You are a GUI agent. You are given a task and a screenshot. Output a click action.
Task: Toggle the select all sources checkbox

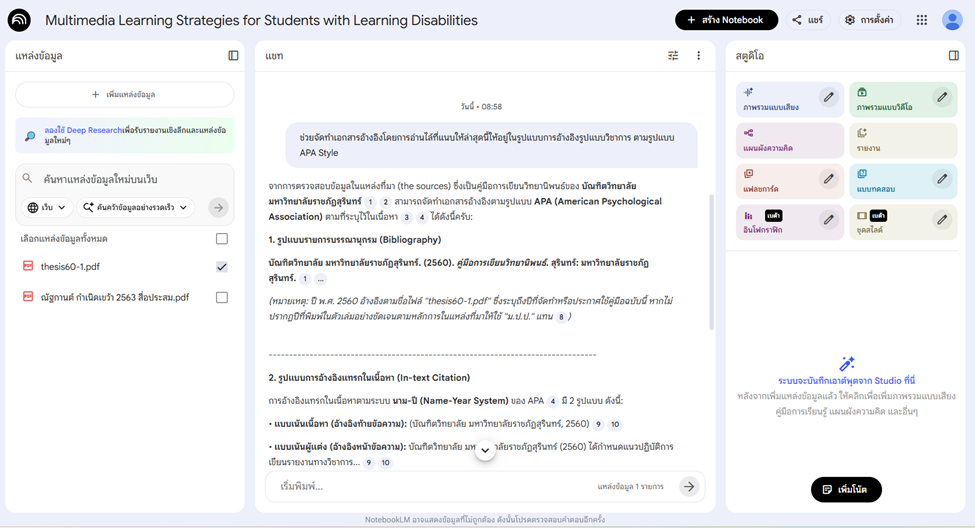pyautogui.click(x=222, y=239)
